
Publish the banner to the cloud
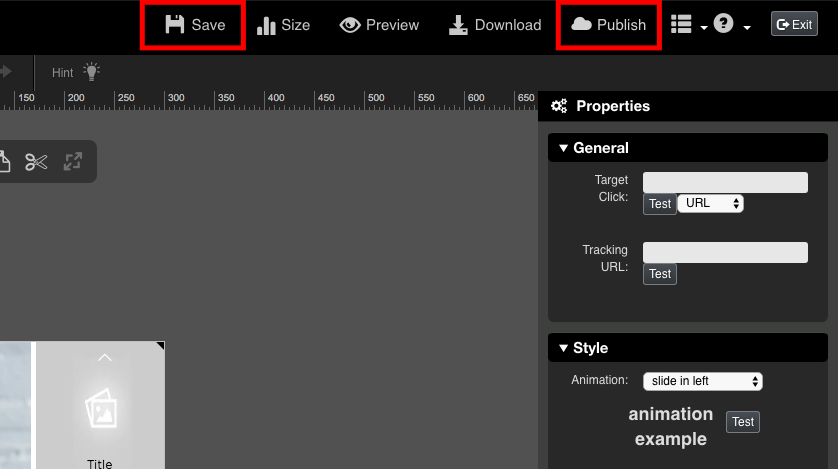click(608, 25)
